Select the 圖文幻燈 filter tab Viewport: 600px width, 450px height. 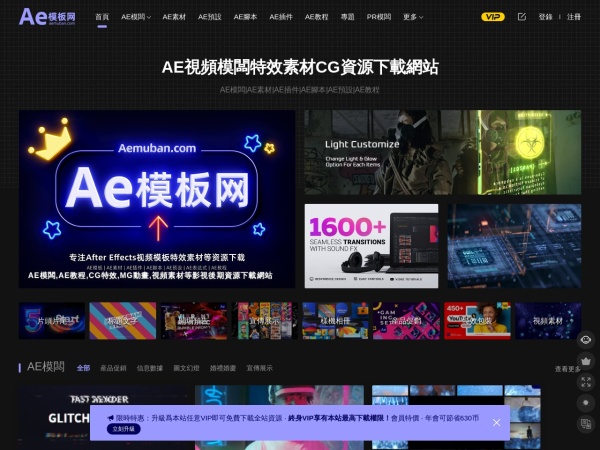[x=186, y=368]
